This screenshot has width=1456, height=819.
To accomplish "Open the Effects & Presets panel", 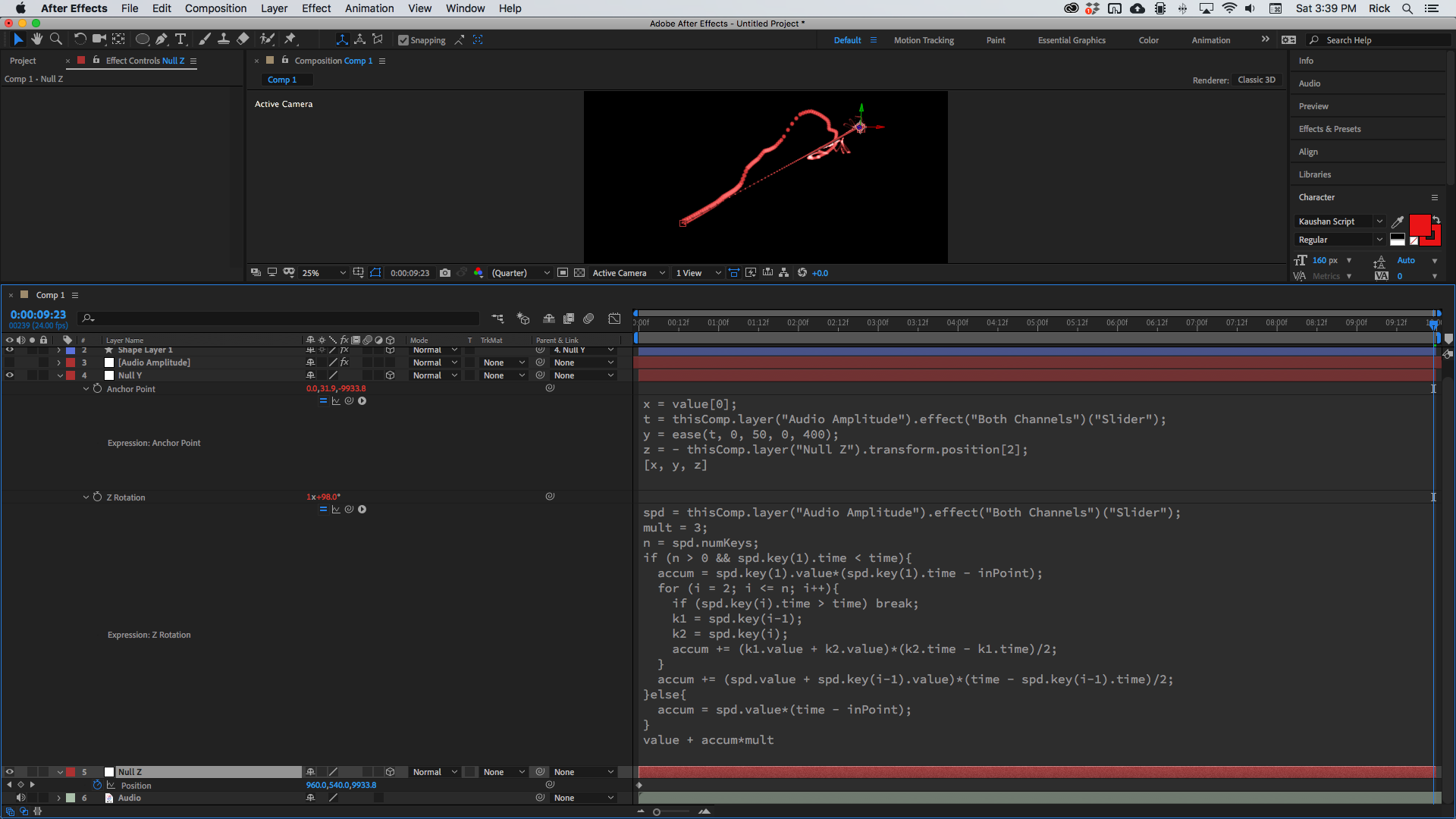I will tap(1329, 129).
